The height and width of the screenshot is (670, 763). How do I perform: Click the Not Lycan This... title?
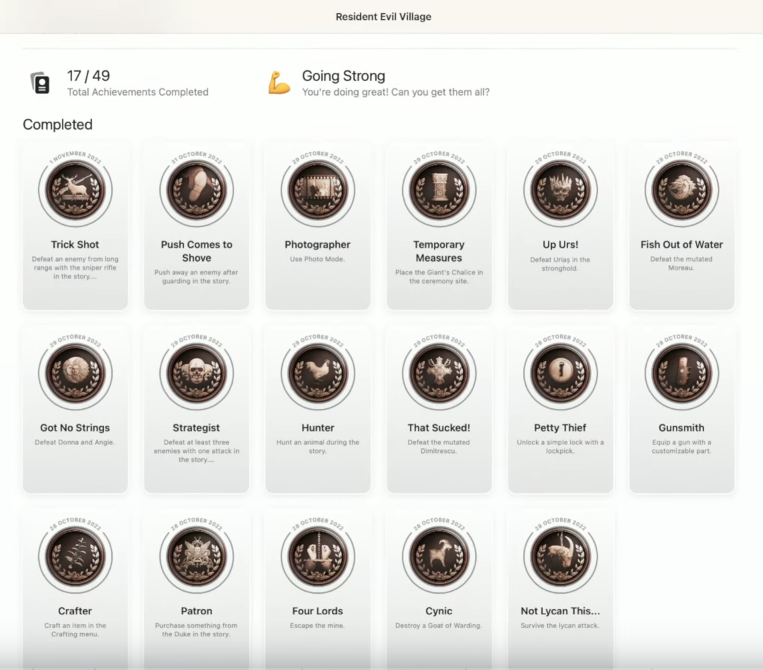[560, 611]
